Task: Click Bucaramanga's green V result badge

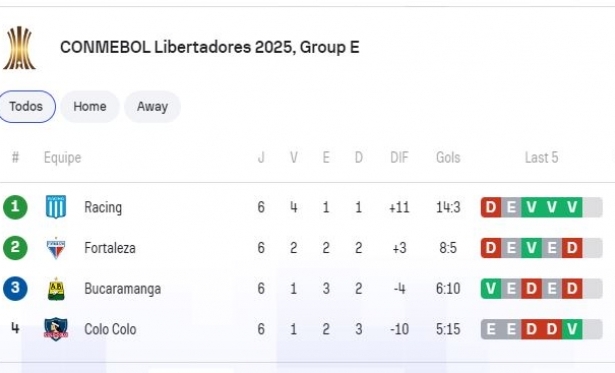Action: pos(491,289)
